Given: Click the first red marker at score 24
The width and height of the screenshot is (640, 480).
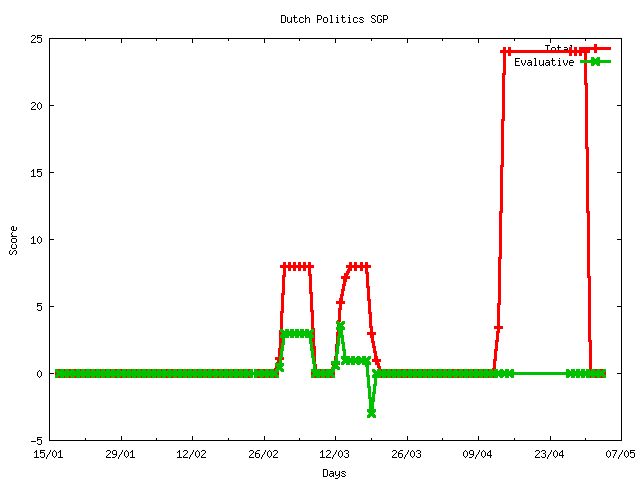Looking at the screenshot, I should [x=504, y=52].
